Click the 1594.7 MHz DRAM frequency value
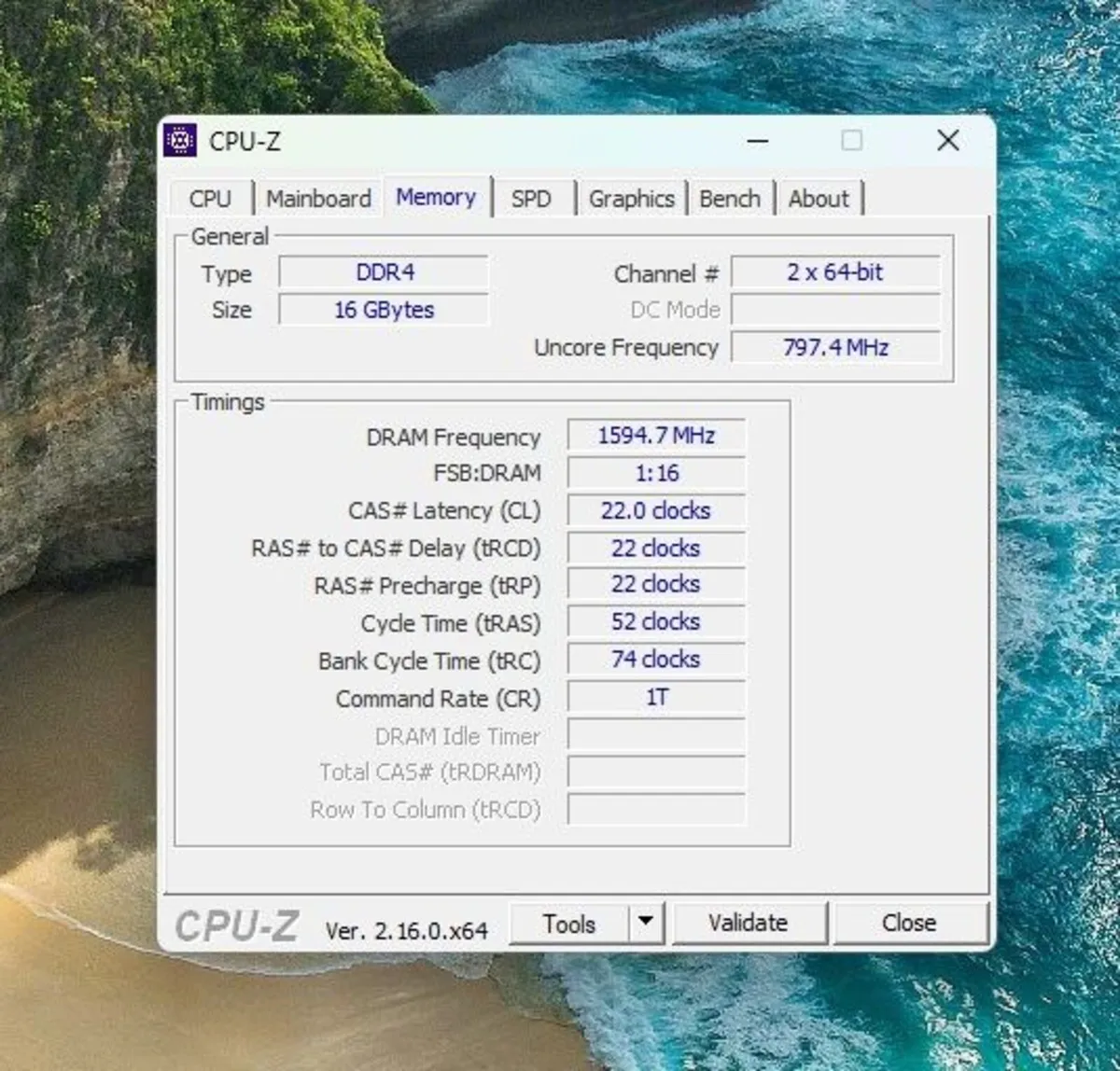 [656, 436]
